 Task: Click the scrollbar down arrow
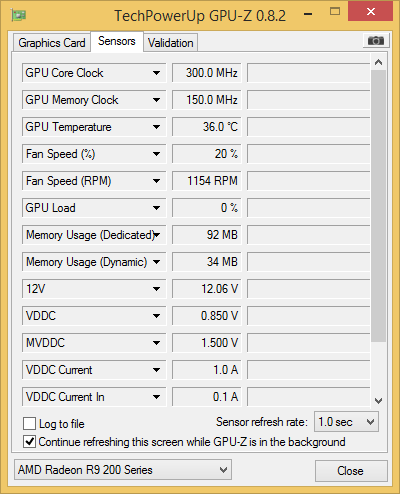[378, 401]
